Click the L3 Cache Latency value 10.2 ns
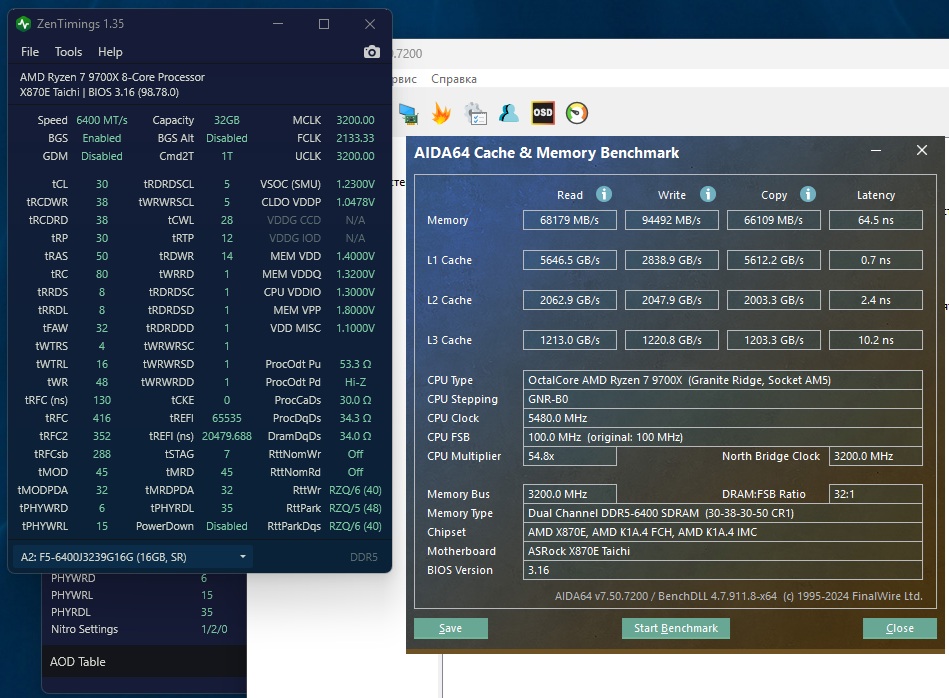Screen dimensions: 949x698 (x=876, y=340)
